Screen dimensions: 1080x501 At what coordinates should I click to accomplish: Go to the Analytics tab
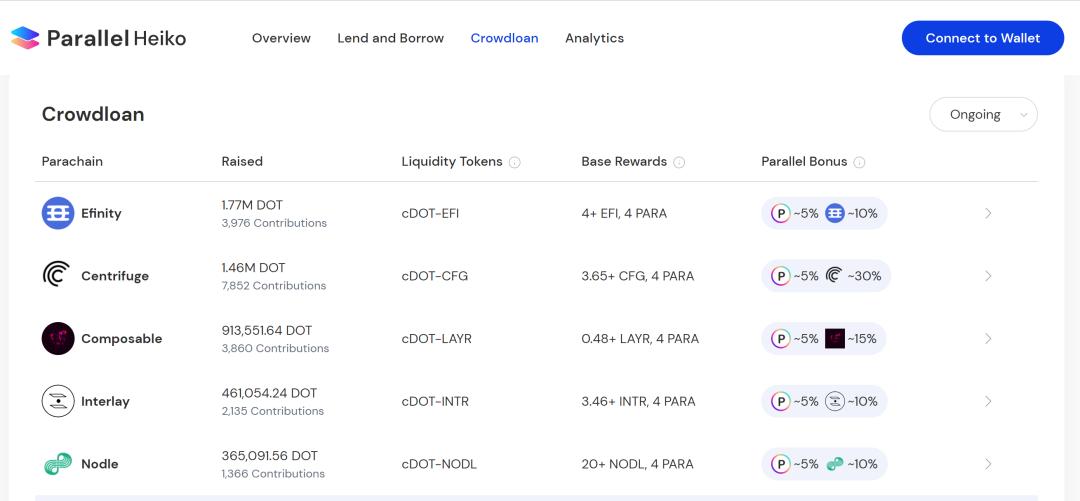coord(594,38)
